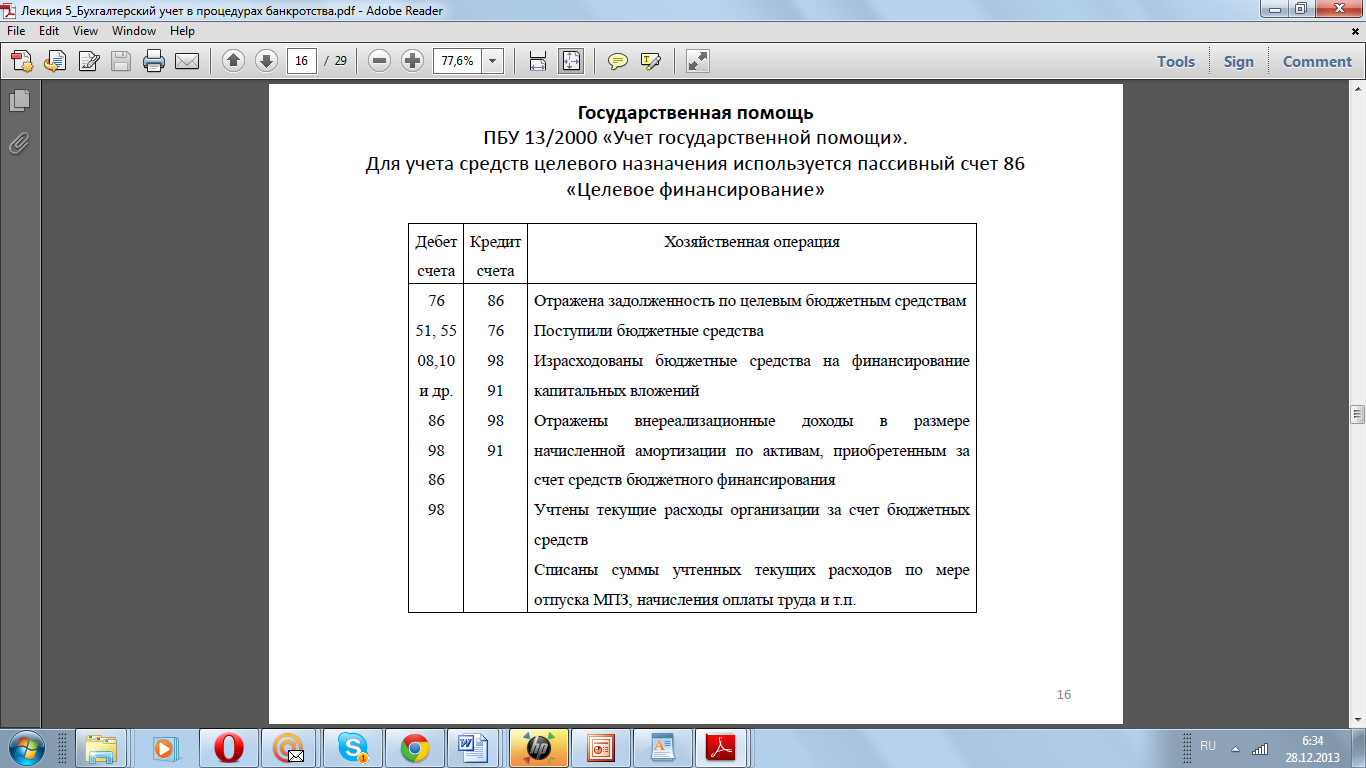Click the 'Кредит' column header
This screenshot has height=768, width=1366.
pyautogui.click(x=495, y=242)
